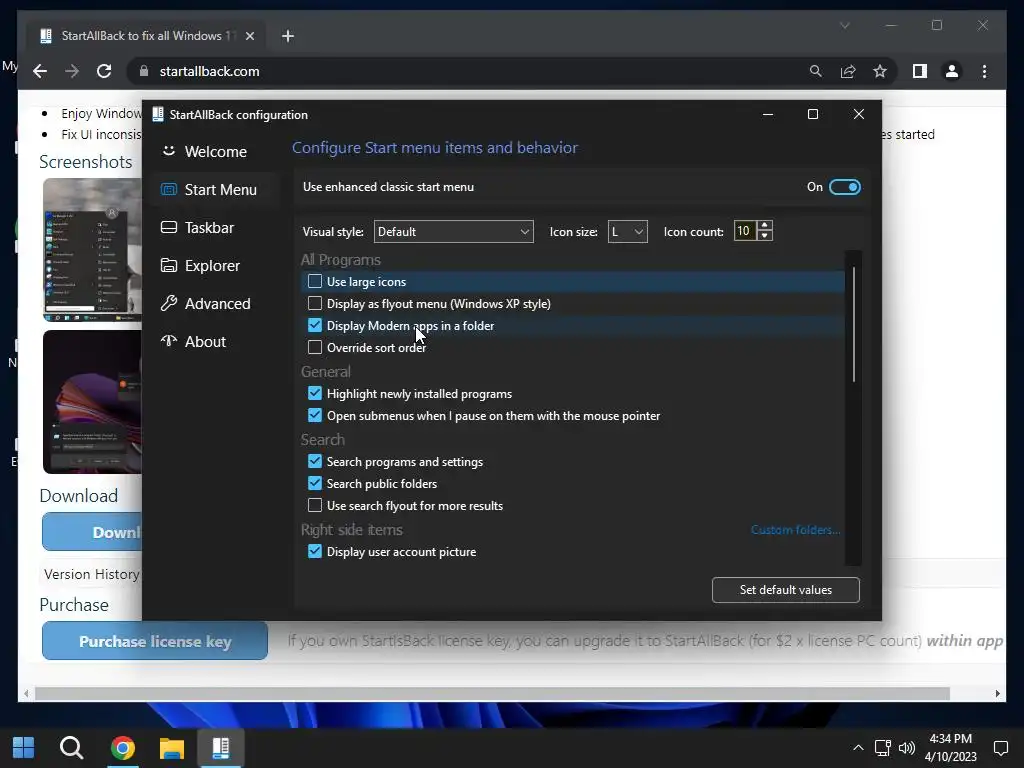Increase the Icon count value
The height and width of the screenshot is (768, 1024).
(765, 226)
